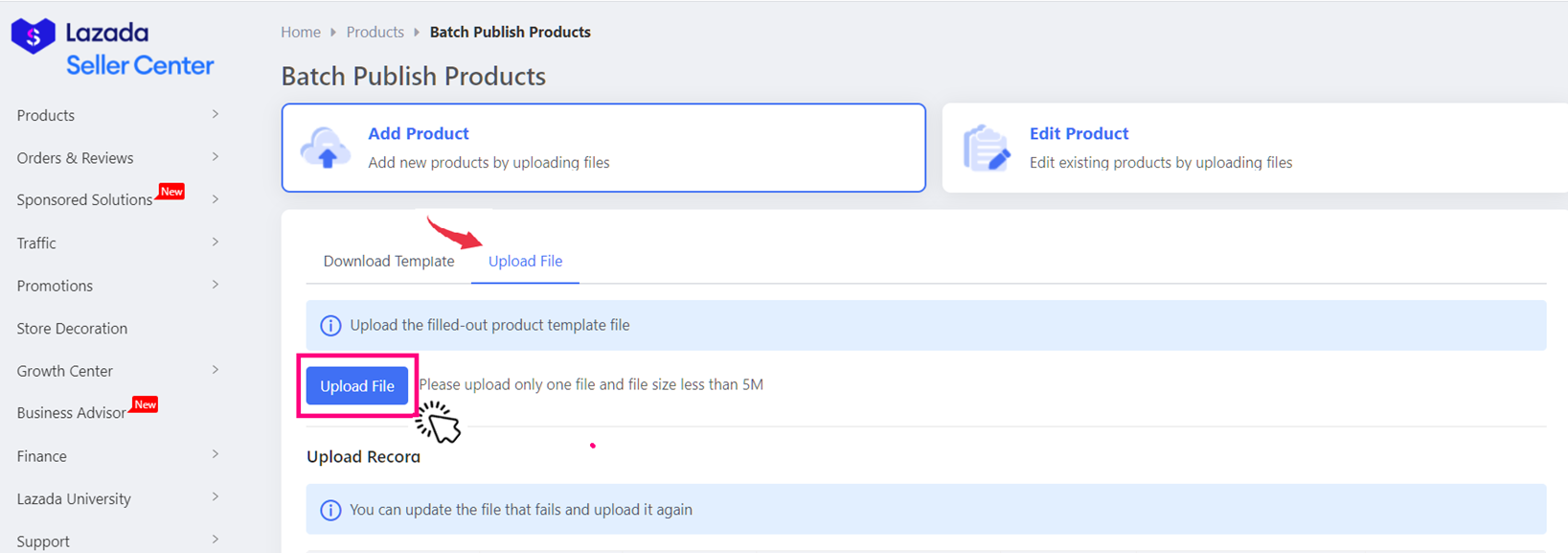Viewport: 1568px width, 553px height.
Task: Expand the Orders & Reviews chevron
Action: [215, 157]
